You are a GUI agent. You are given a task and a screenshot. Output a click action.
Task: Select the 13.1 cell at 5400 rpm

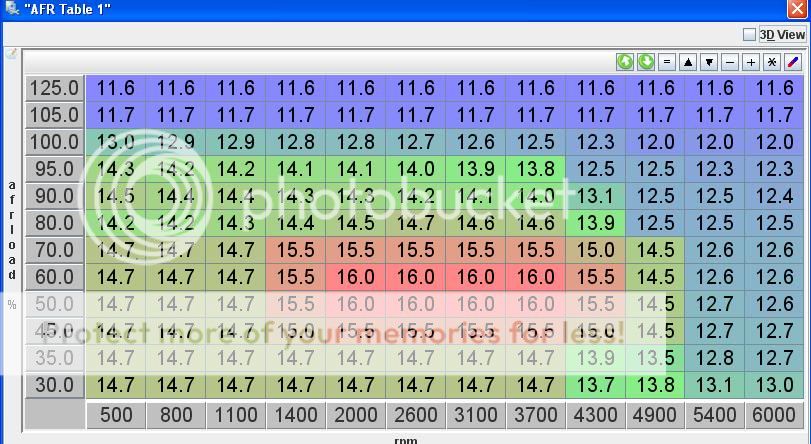(715, 384)
